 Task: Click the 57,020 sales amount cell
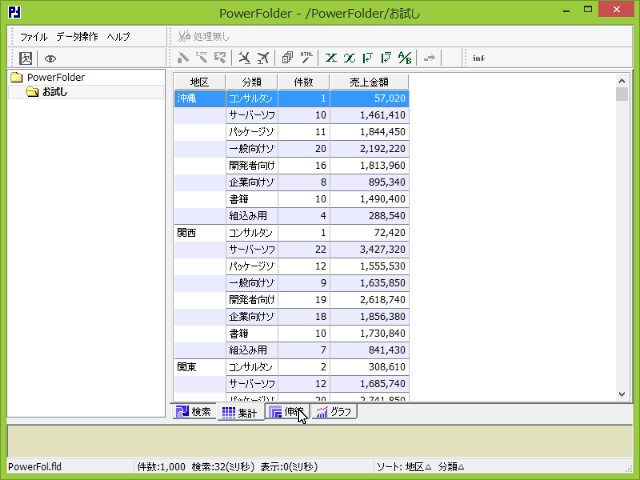click(x=369, y=98)
